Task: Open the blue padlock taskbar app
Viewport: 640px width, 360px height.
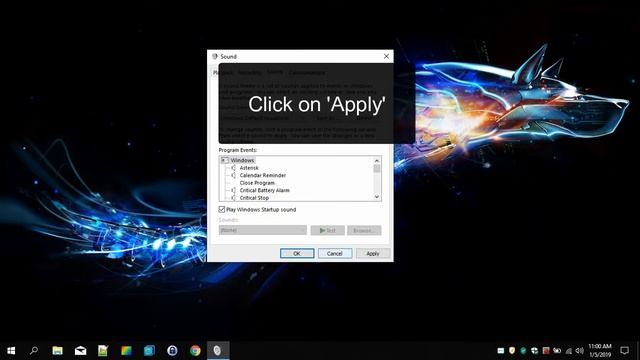Action: pyautogui.click(x=172, y=351)
